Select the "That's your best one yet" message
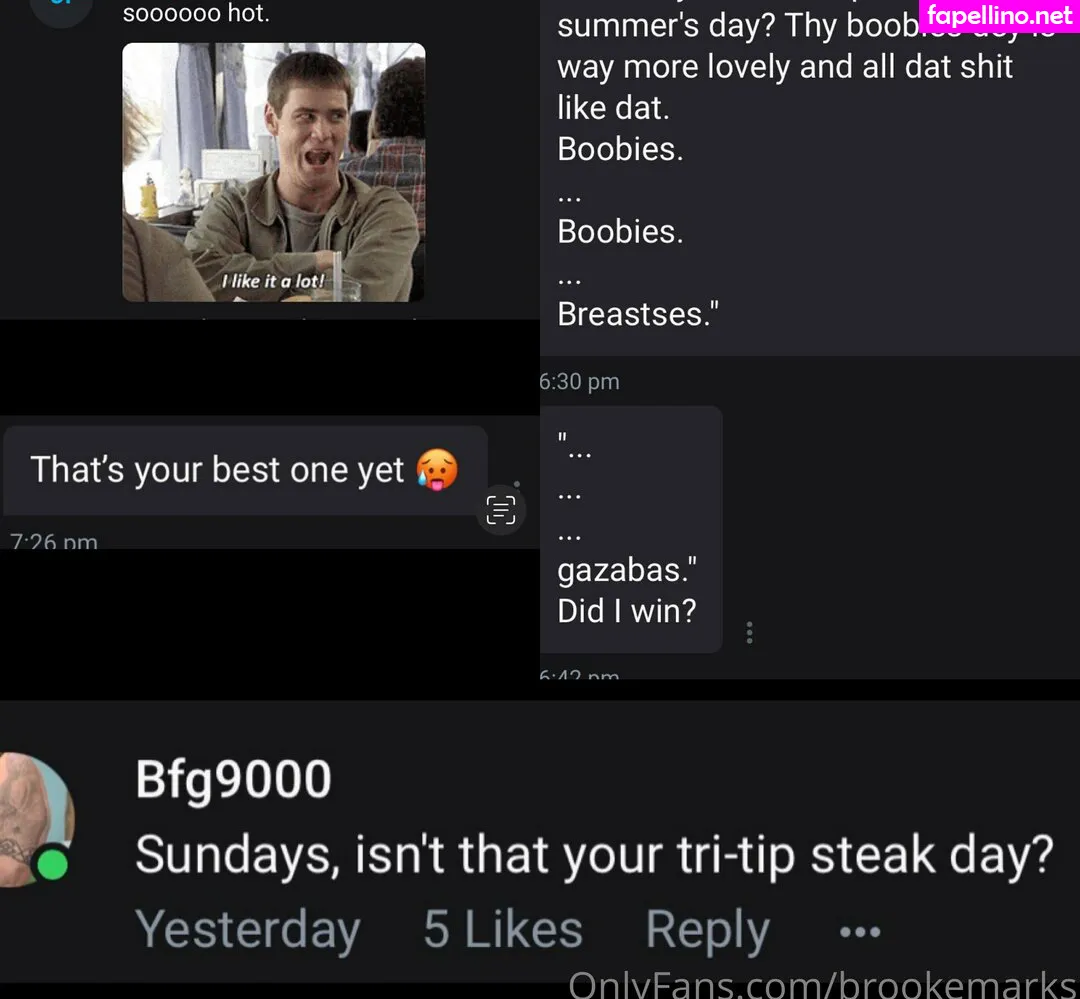Viewport: 1080px width, 999px height. click(217, 470)
